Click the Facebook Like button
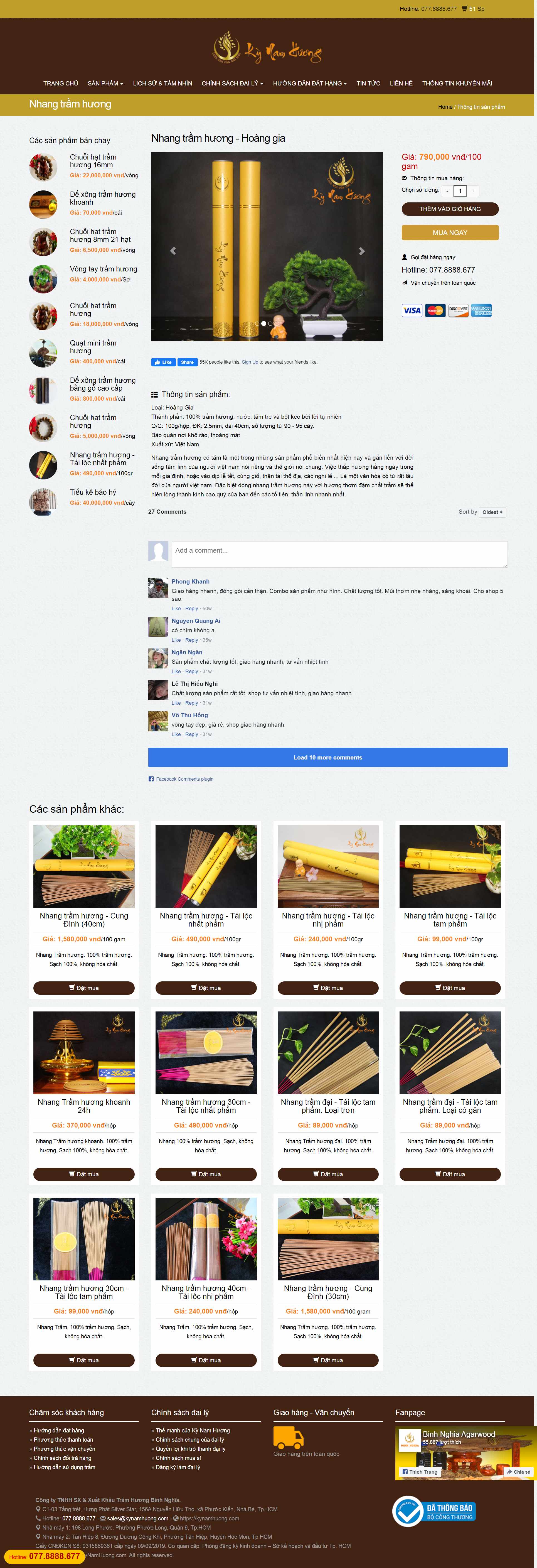This screenshot has width=537, height=1568. [163, 362]
